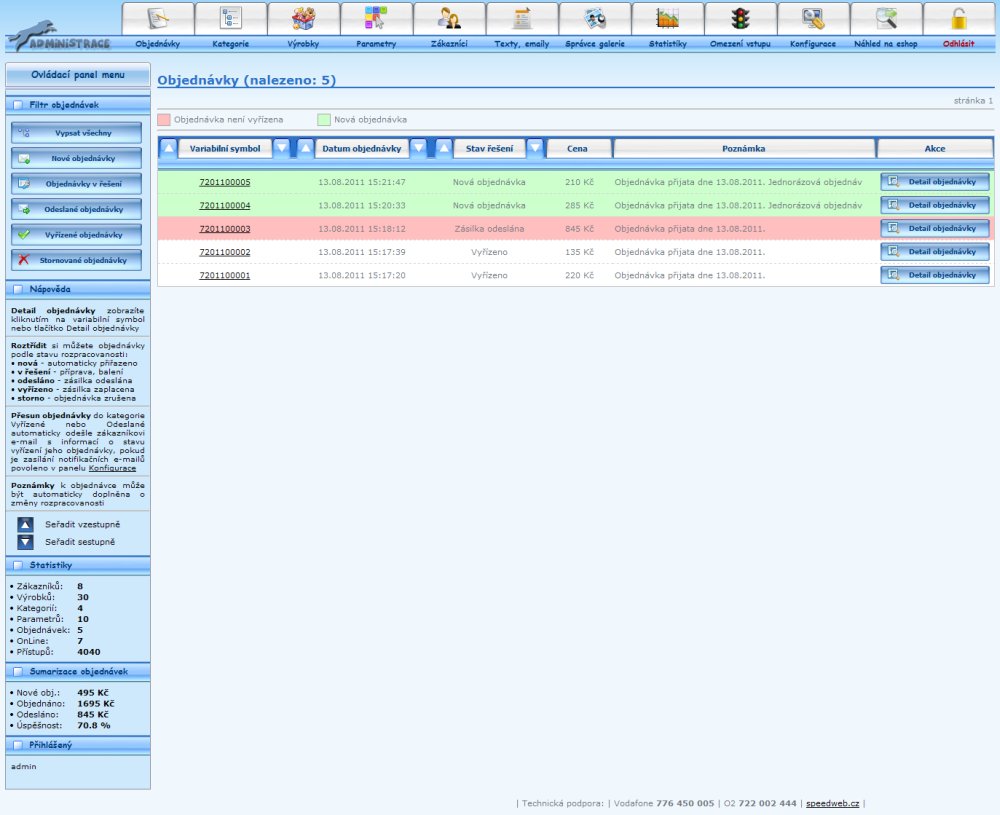Open the Objednávky icon in top navigation
Screen dimensions: 1000x815
click(157, 19)
